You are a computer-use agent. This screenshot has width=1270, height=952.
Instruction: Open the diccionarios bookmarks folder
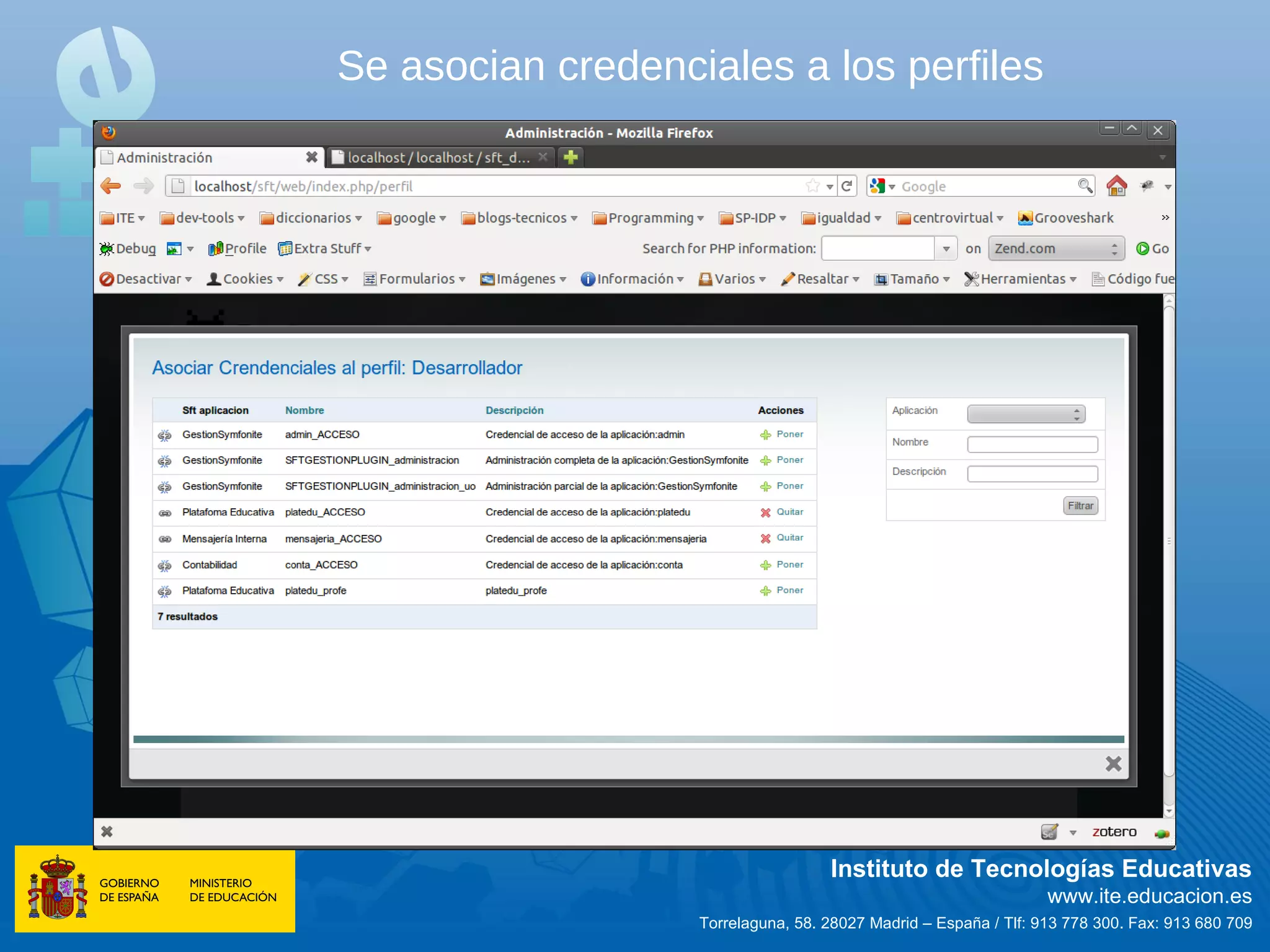click(311, 218)
